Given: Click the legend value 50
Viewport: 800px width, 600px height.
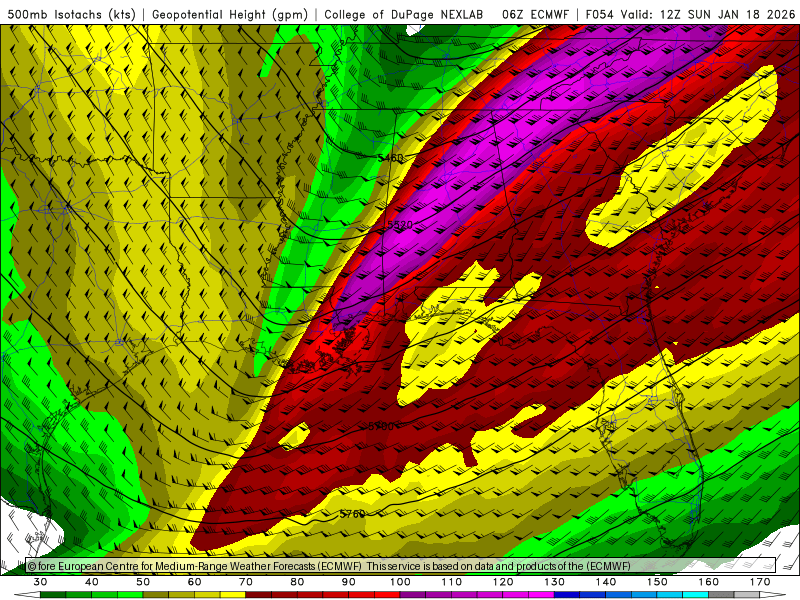Looking at the screenshot, I should coord(143,582).
